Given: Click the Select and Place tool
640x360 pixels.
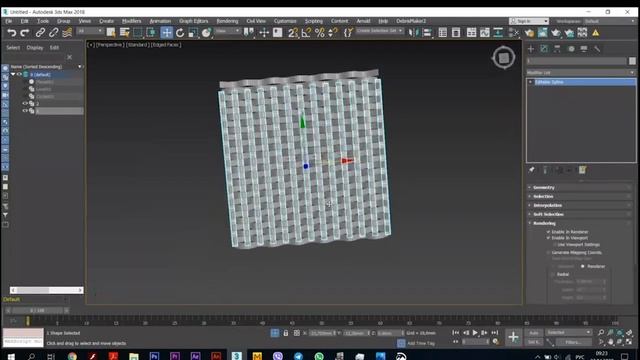Looking at the screenshot, I should tap(207, 33).
